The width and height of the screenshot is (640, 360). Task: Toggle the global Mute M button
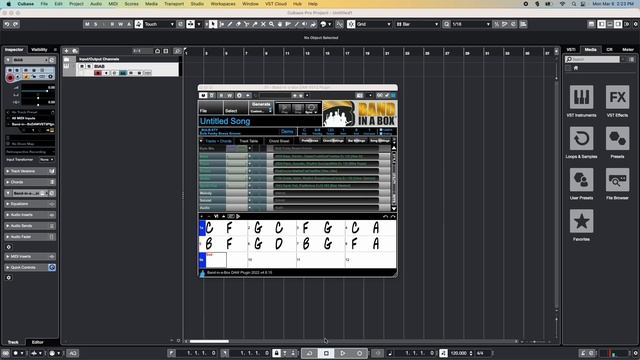[x=87, y=24]
